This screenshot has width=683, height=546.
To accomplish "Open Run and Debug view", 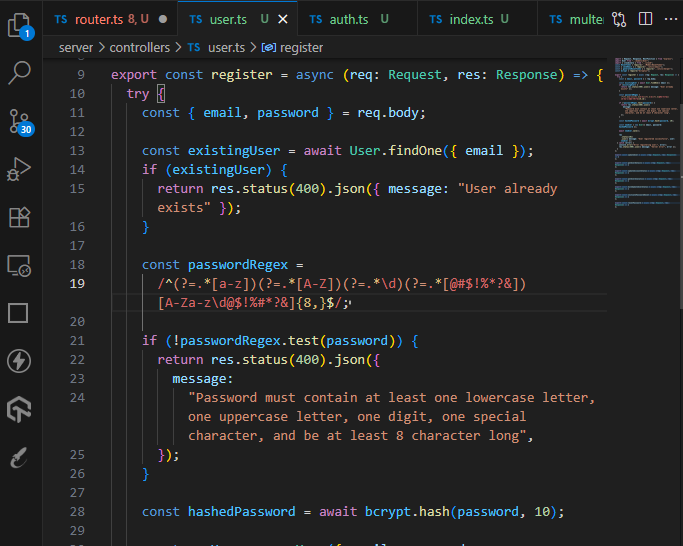I will tap(19, 169).
